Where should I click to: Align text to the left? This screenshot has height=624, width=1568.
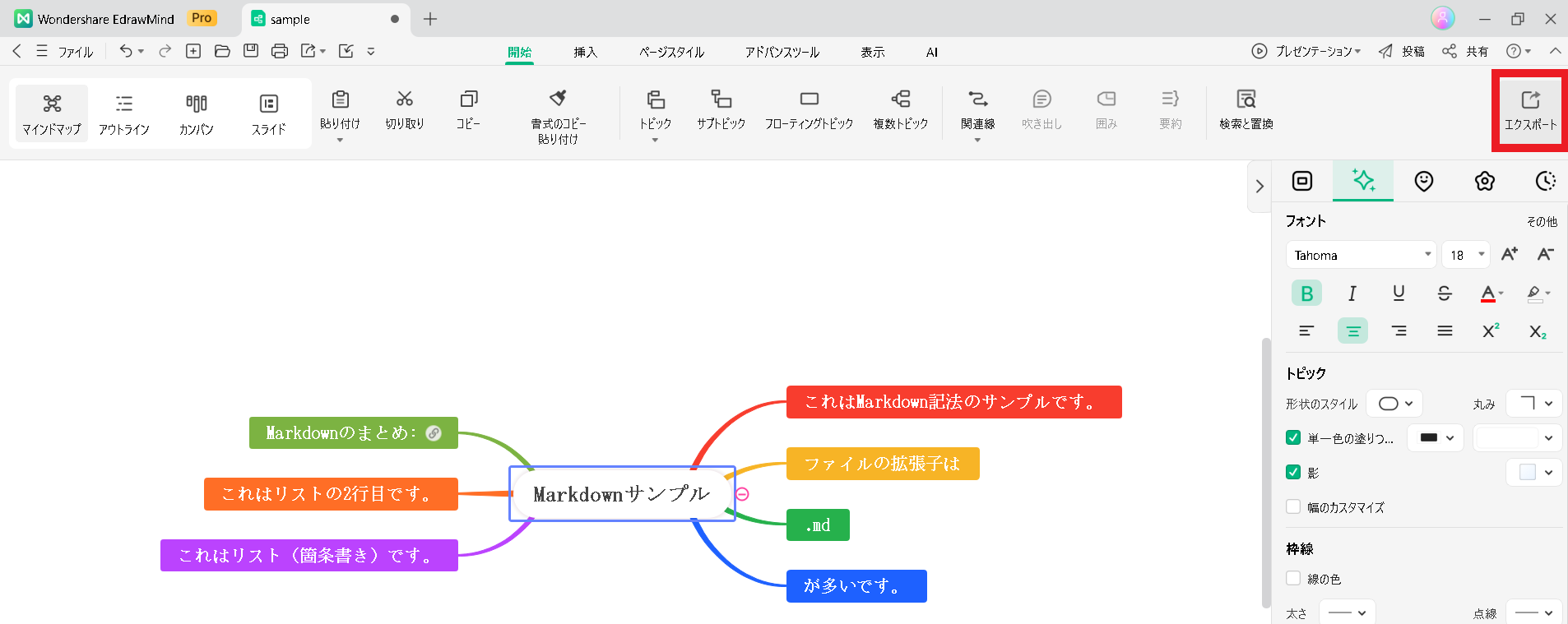click(1306, 331)
